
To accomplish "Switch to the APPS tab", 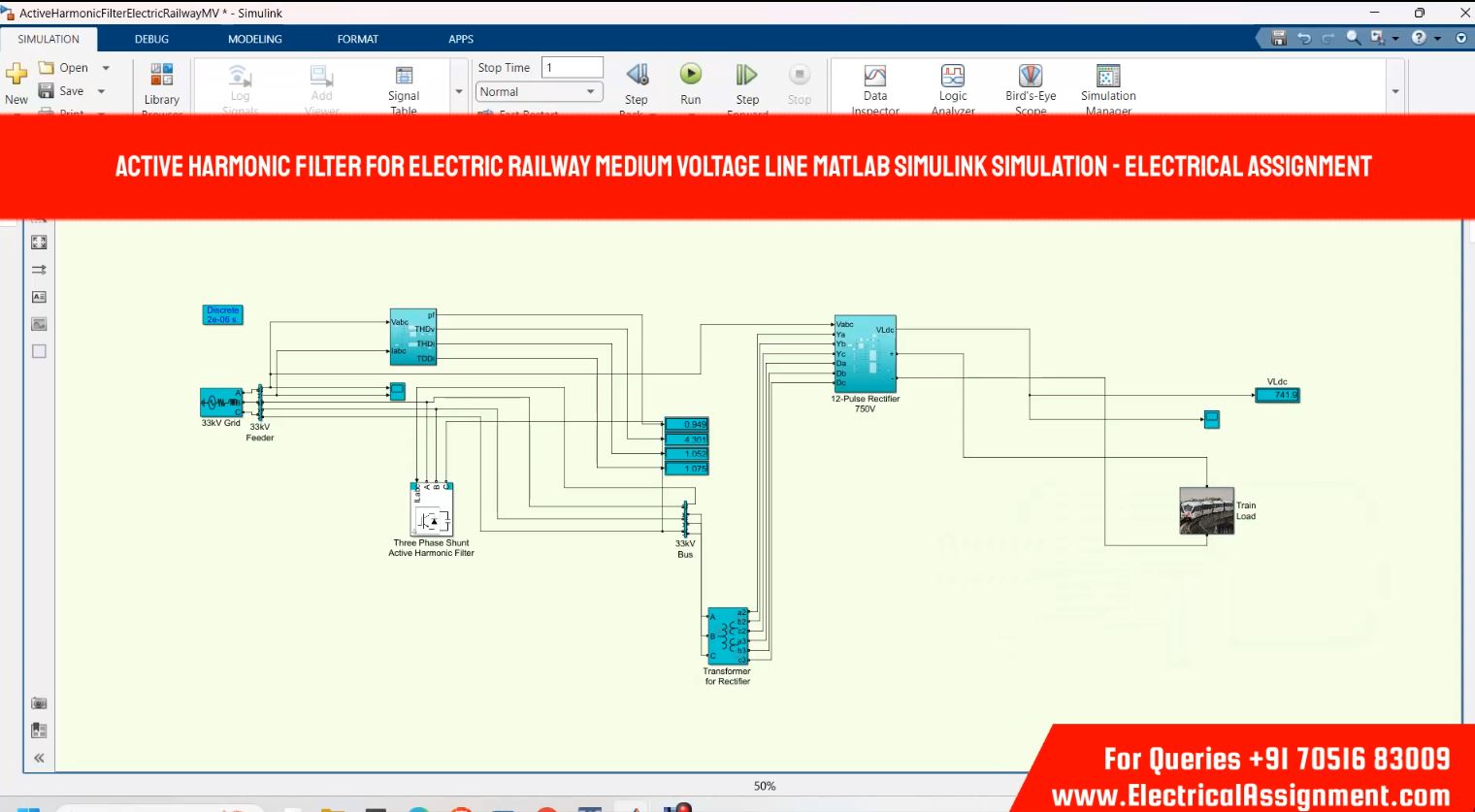I will 461,39.
